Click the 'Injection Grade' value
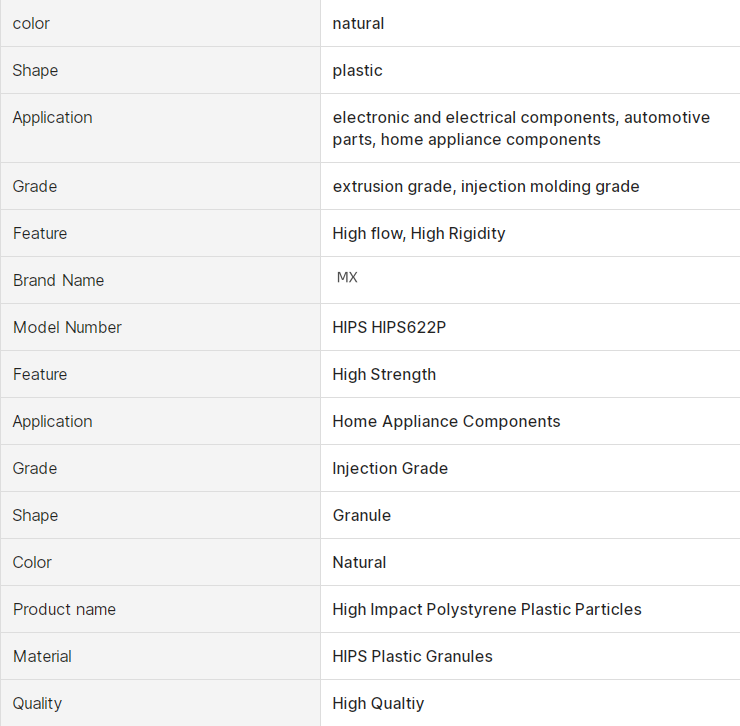Image resolution: width=740 pixels, height=726 pixels. tap(390, 468)
